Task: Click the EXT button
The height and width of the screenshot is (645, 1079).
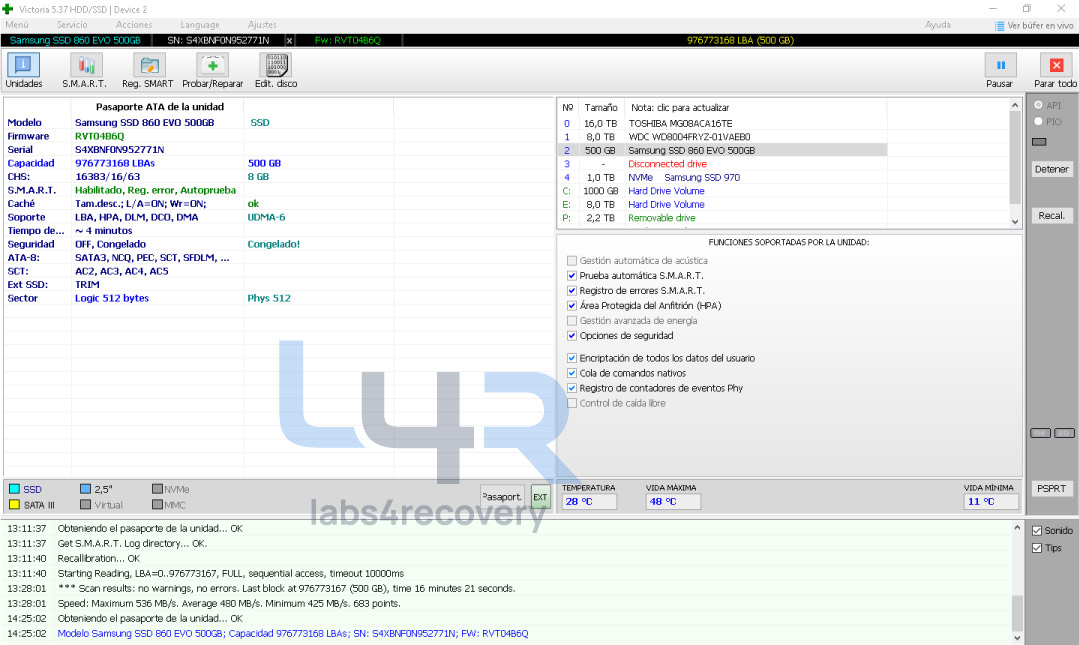Action: (540, 497)
